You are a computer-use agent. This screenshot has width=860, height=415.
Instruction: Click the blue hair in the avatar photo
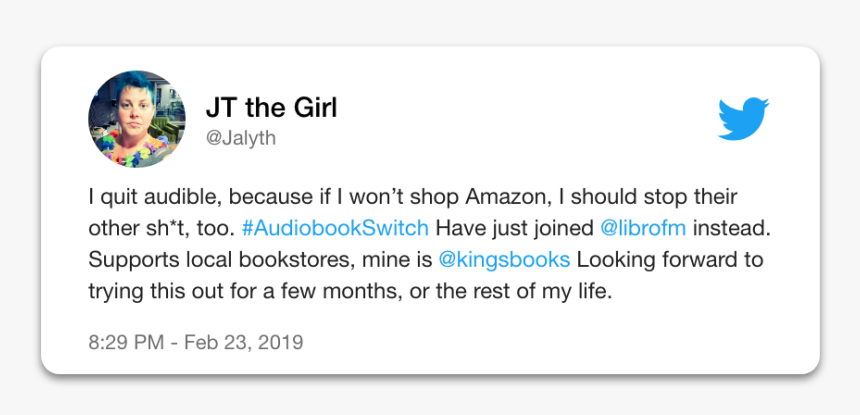pyautogui.click(x=135, y=84)
